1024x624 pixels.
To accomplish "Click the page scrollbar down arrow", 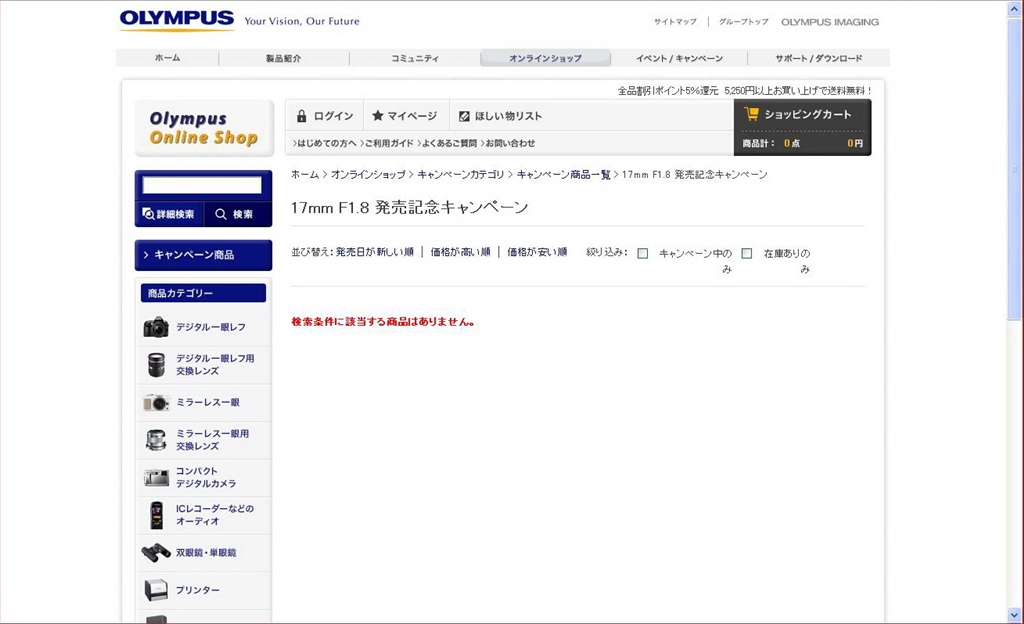I will (x=1014, y=615).
